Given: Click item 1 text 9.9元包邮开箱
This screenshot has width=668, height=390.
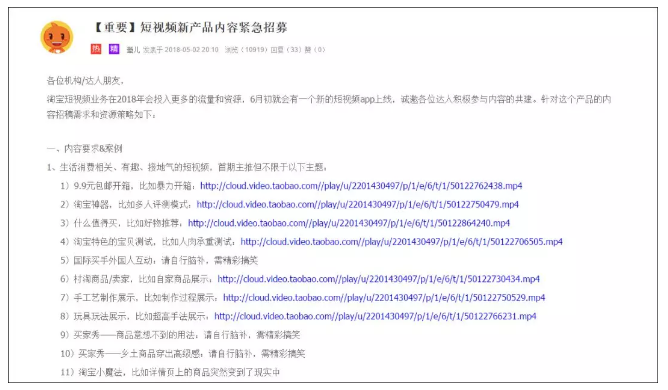Looking at the screenshot, I should click(x=102, y=186).
